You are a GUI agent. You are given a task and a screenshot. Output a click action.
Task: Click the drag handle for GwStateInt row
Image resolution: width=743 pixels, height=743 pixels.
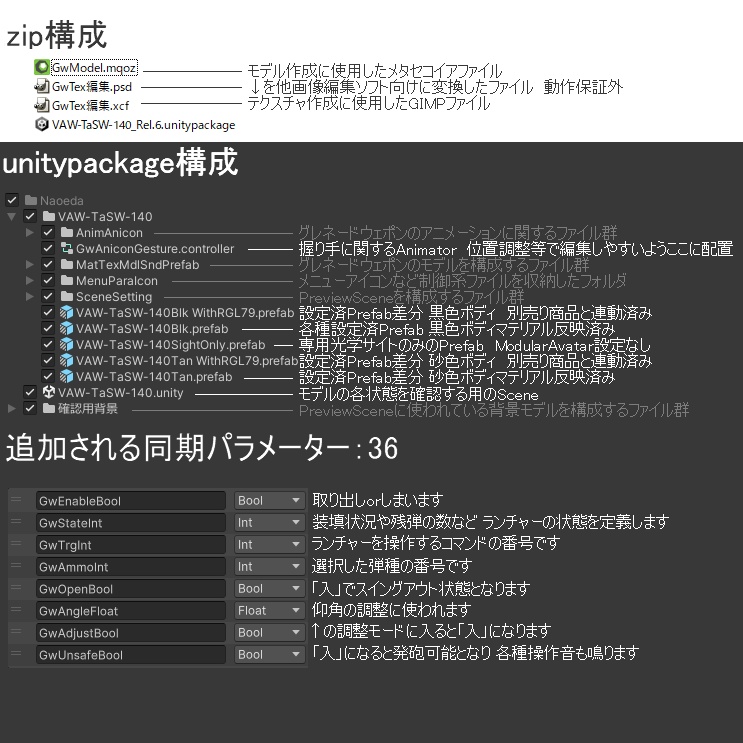(x=16, y=522)
